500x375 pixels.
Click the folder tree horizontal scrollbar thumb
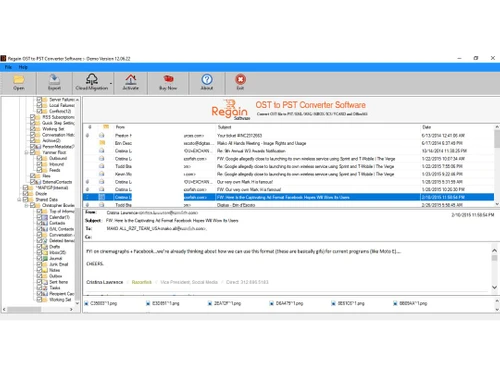(24, 309)
